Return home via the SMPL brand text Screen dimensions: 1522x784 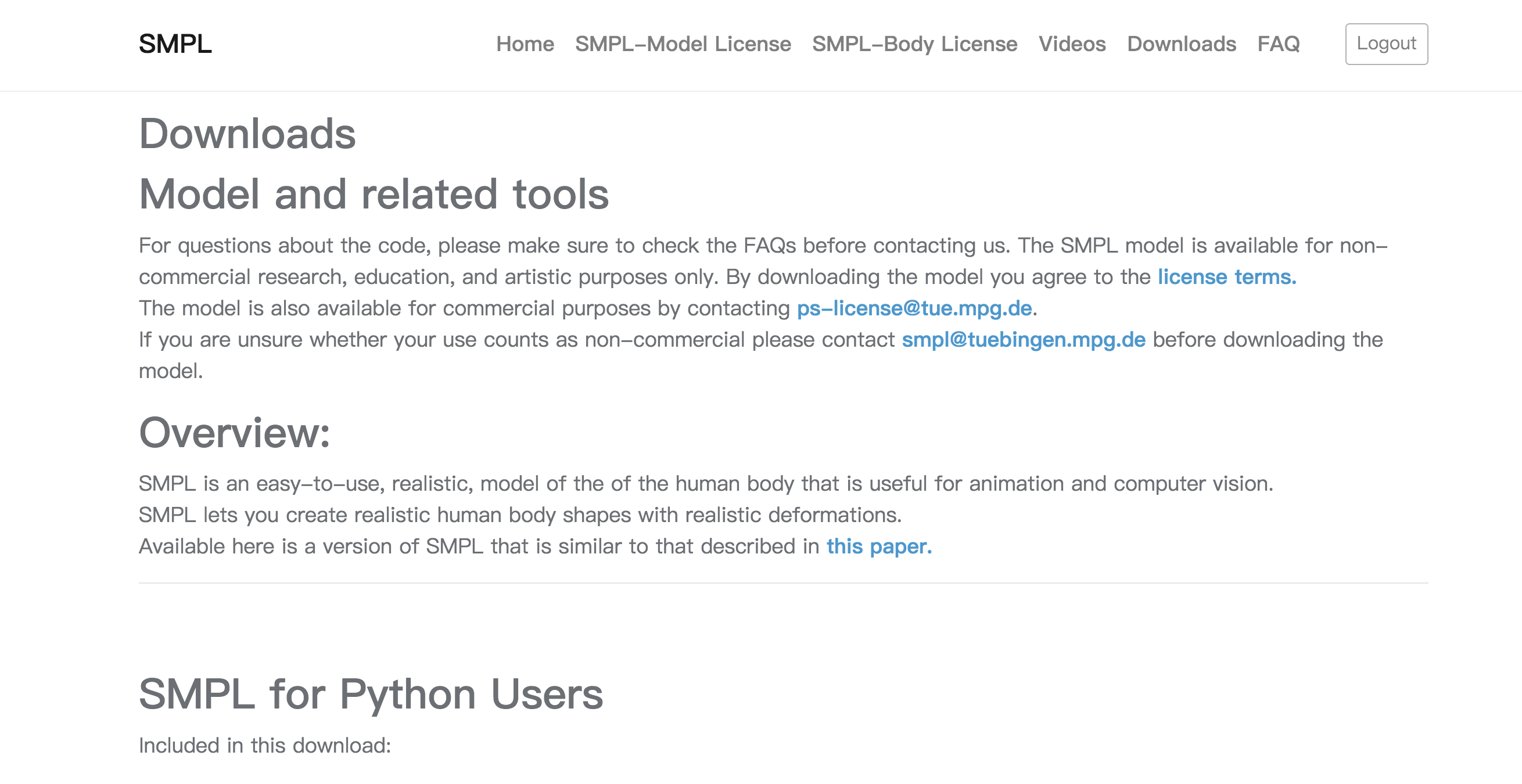(x=175, y=44)
